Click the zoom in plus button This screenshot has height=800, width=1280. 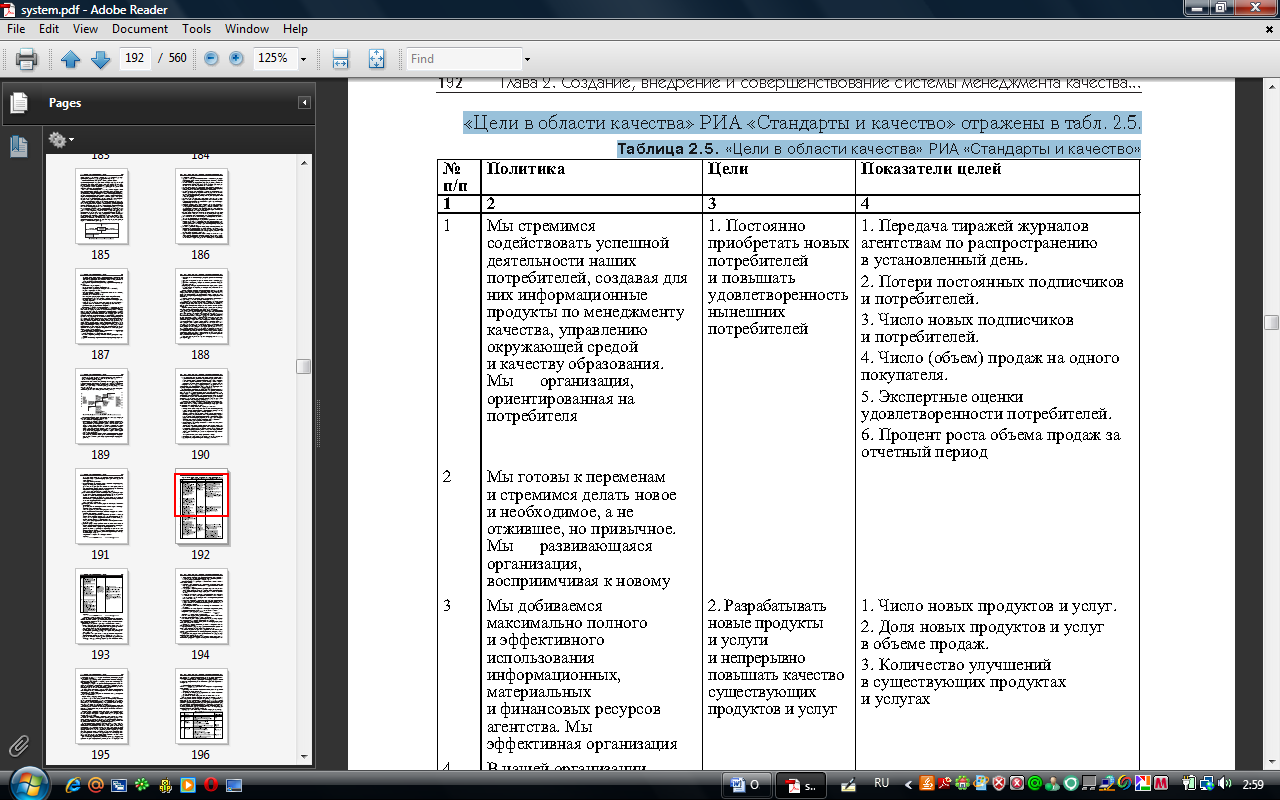click(x=236, y=59)
